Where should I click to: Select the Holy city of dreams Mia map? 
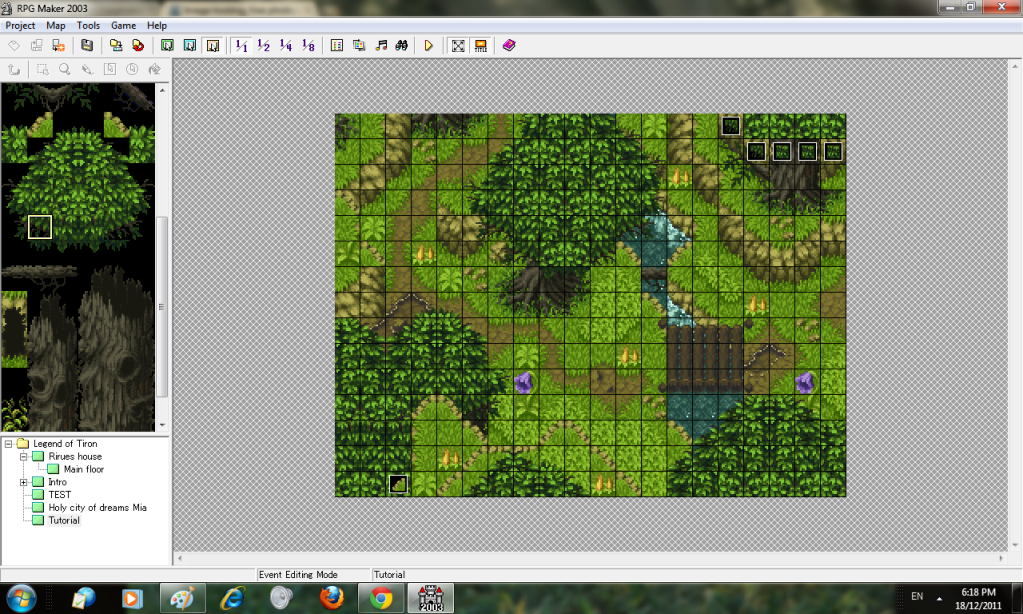97,508
